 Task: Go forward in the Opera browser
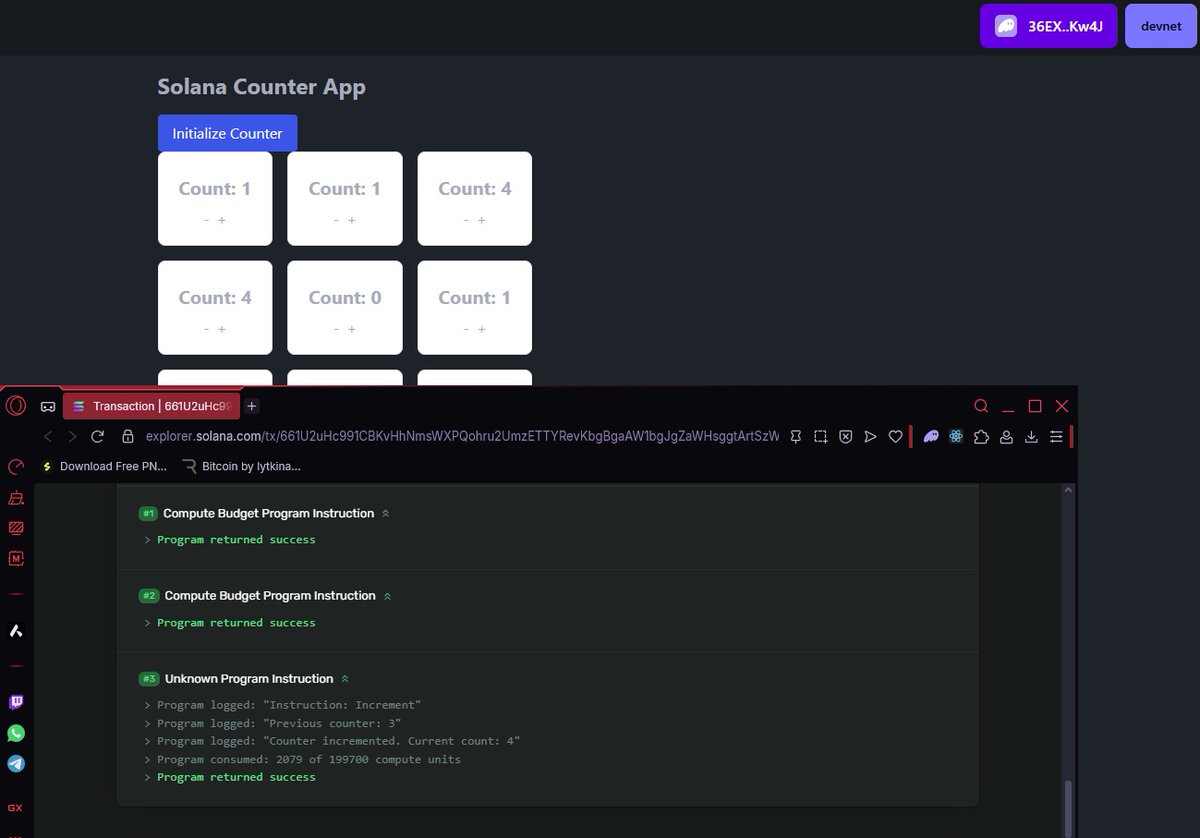72,437
